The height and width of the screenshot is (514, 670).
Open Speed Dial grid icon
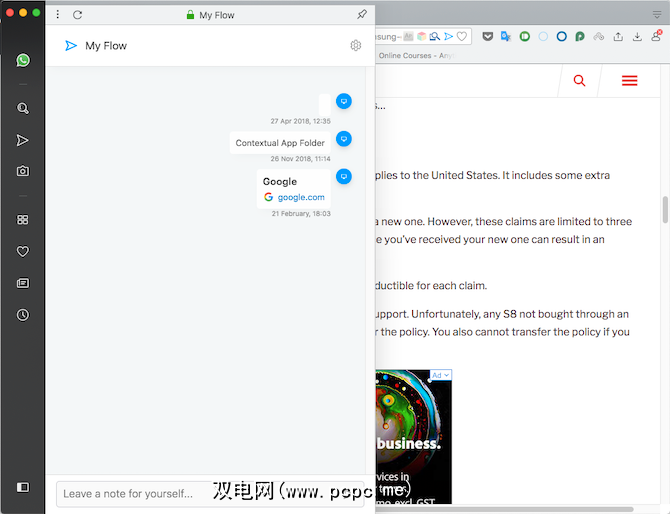tap(23, 220)
